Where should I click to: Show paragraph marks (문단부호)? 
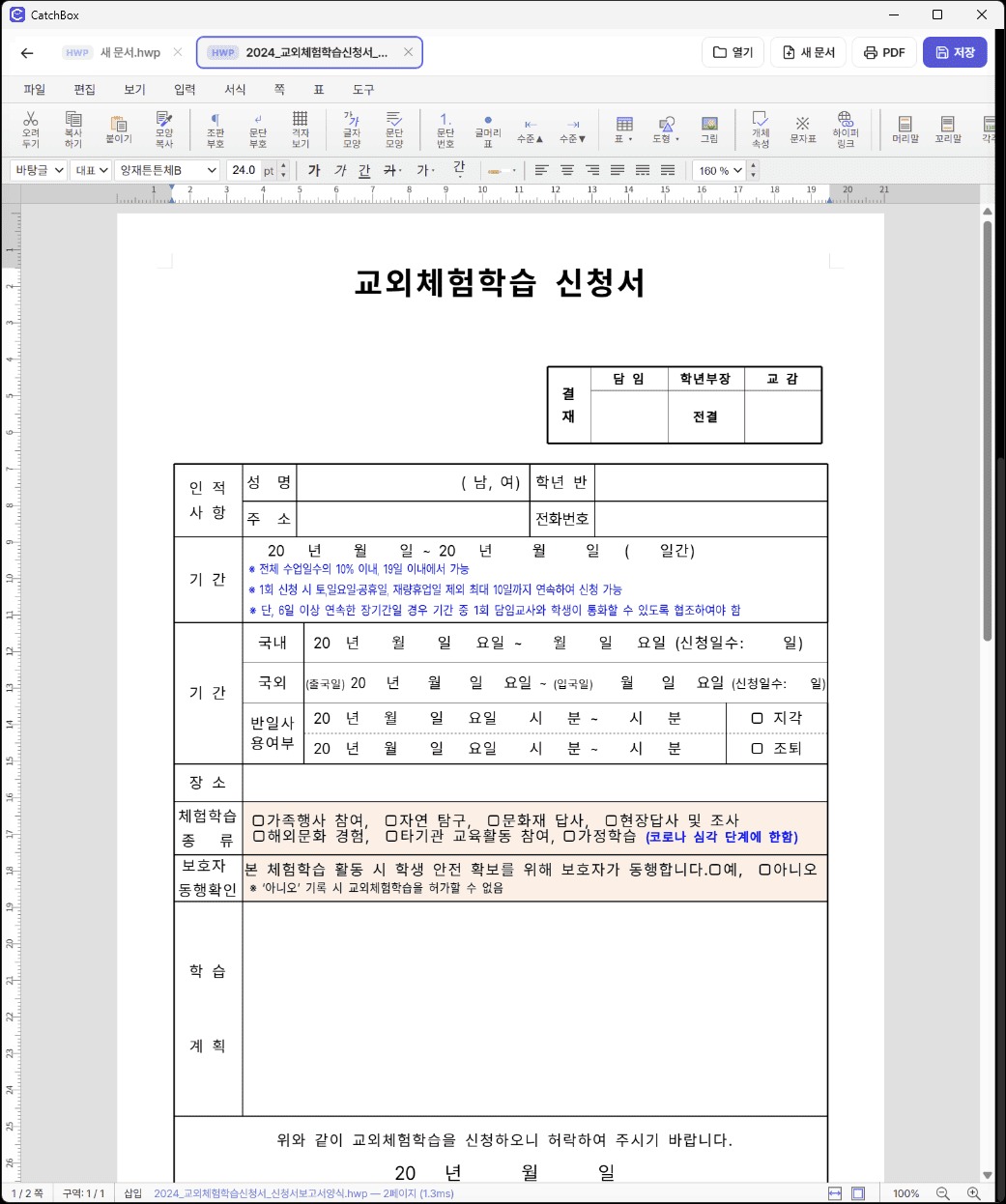coord(258,129)
